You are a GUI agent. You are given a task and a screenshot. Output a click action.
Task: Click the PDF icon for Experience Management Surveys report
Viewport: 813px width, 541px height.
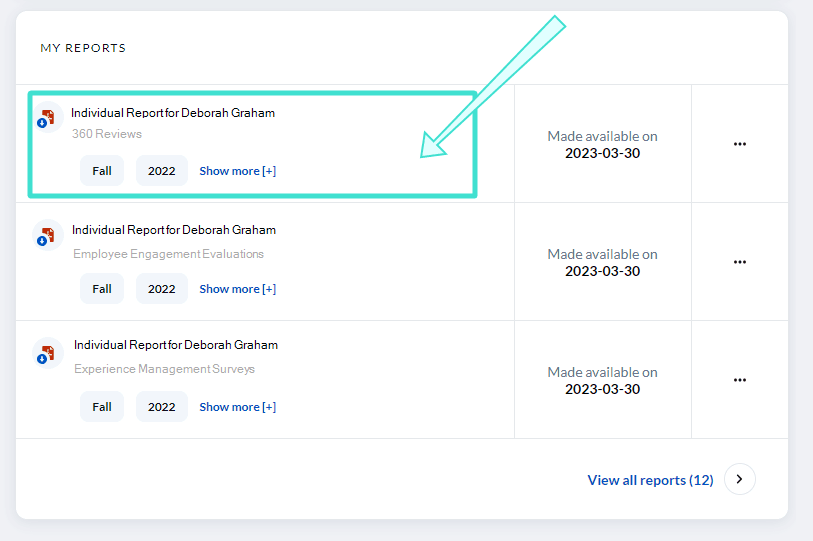tap(47, 353)
